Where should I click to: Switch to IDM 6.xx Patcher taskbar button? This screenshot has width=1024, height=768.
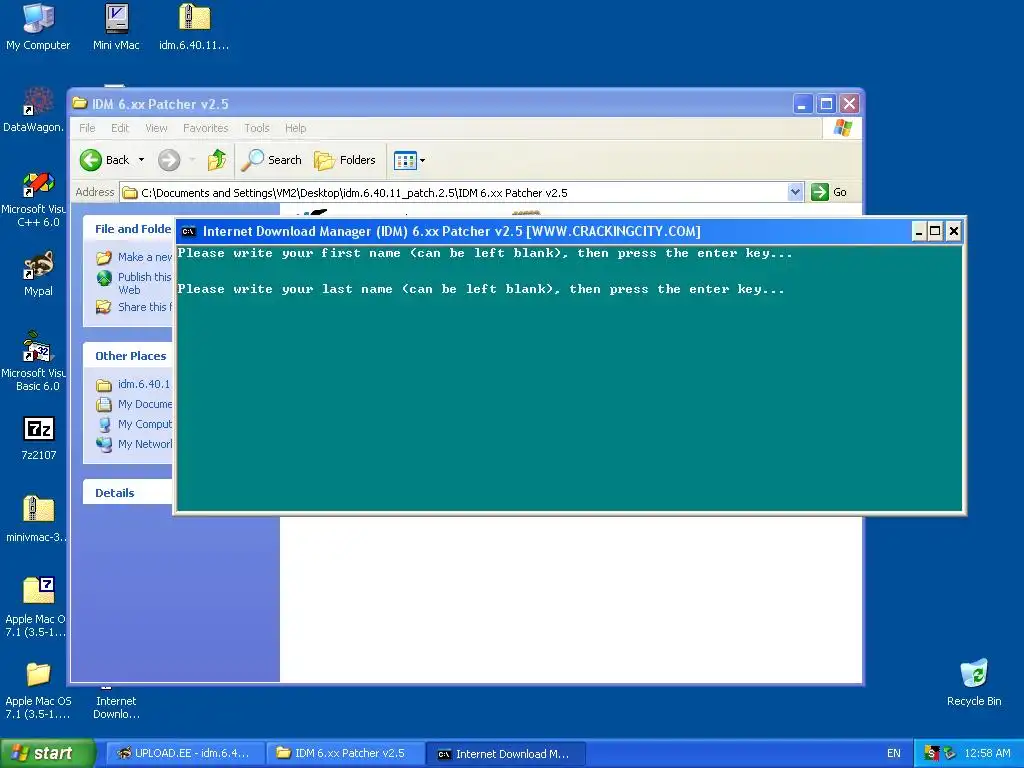pos(345,753)
